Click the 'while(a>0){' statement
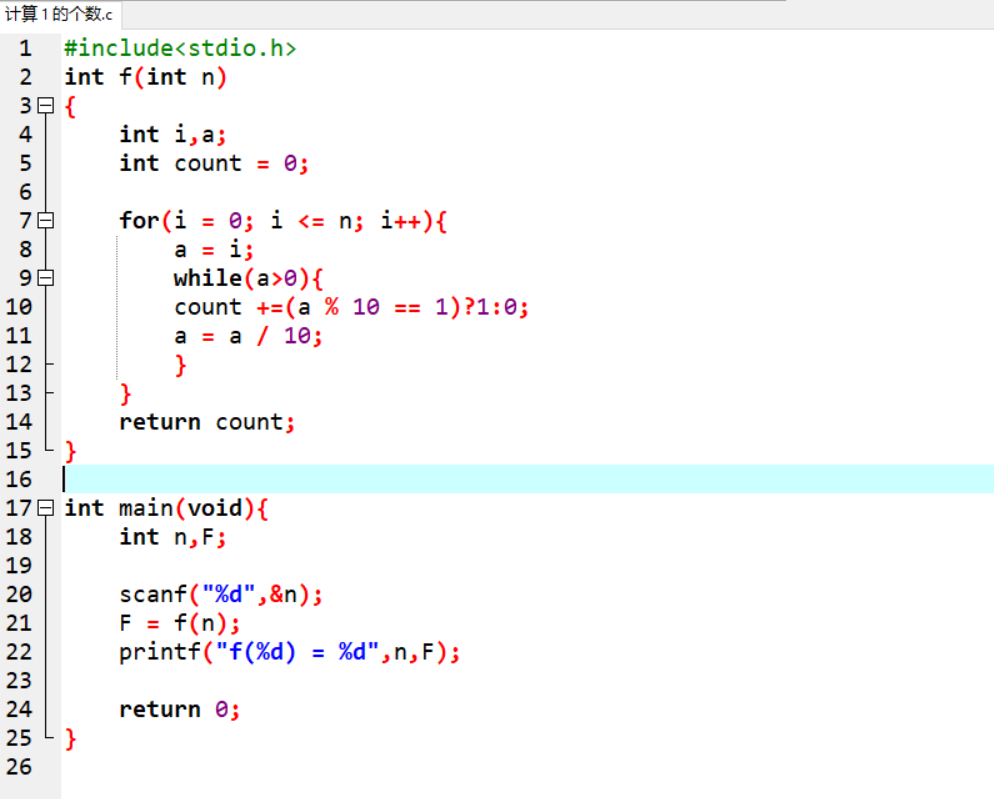This screenshot has height=799, width=994. pos(248,278)
